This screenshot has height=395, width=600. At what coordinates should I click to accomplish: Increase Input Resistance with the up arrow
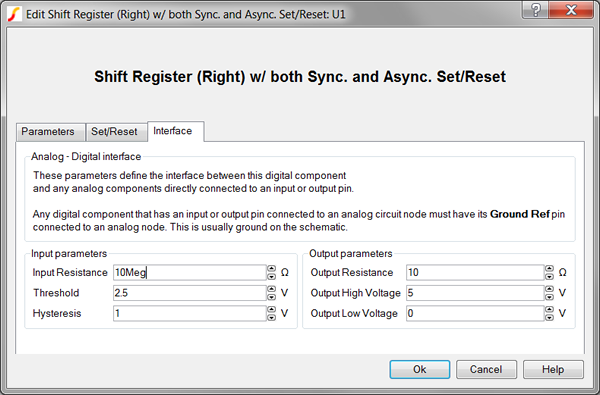[271, 269]
